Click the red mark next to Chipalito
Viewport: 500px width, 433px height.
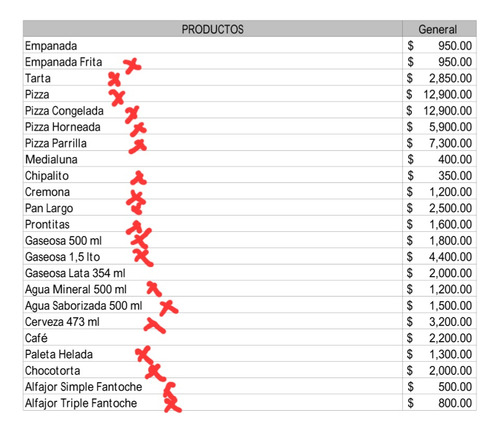pos(138,178)
